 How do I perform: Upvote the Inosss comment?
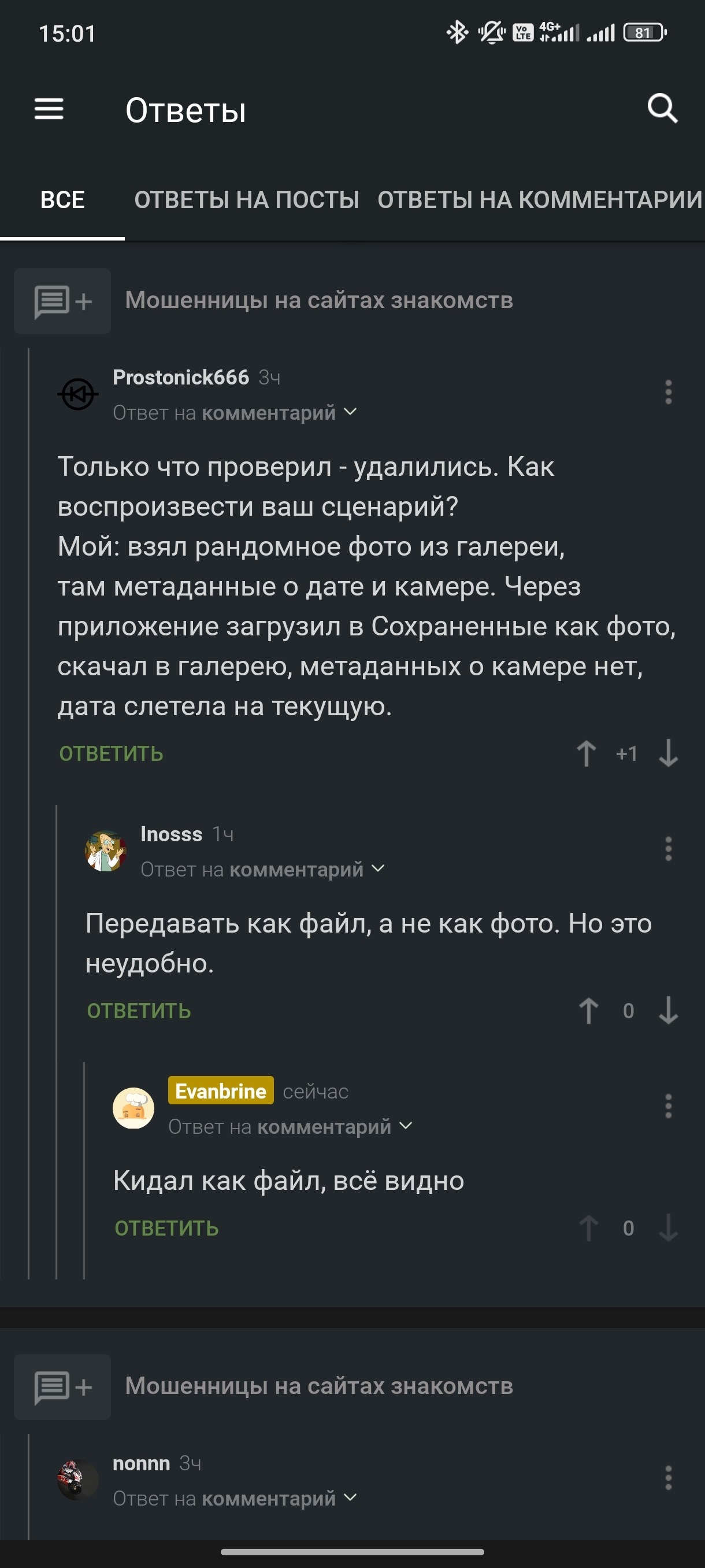click(588, 1011)
